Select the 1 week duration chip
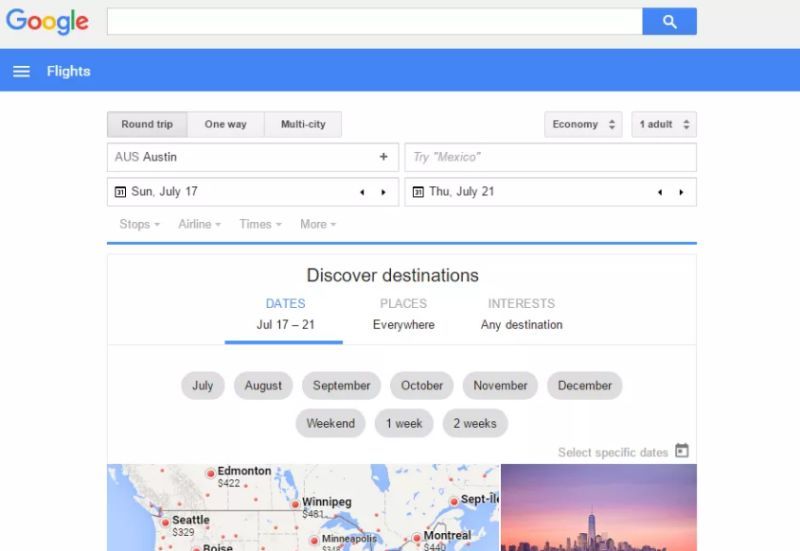 [404, 423]
